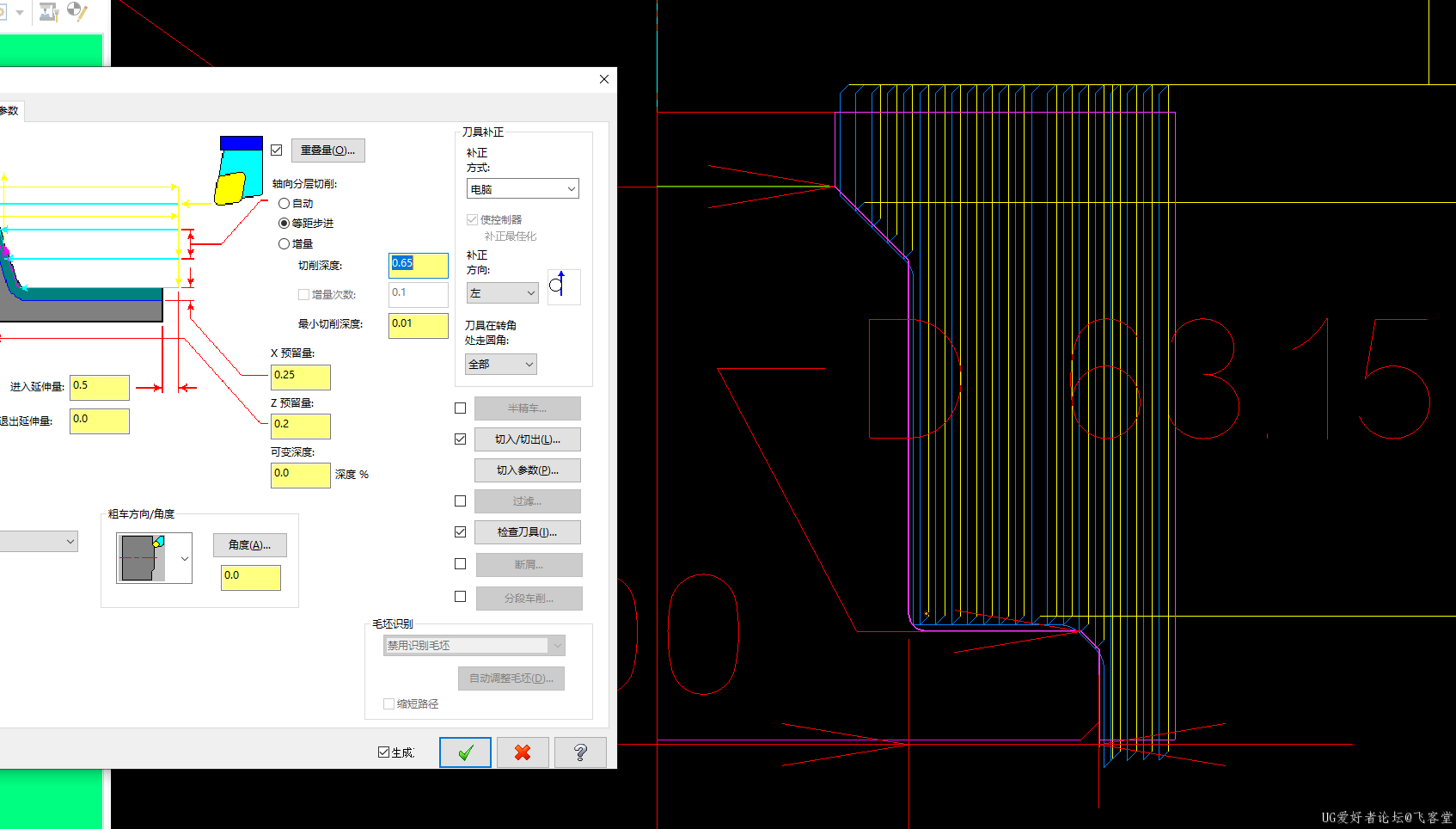The width and height of the screenshot is (1456, 829).
Task: Open the 毛坯识别 dropdown 禁用识别毛坯
Action: pos(474,645)
